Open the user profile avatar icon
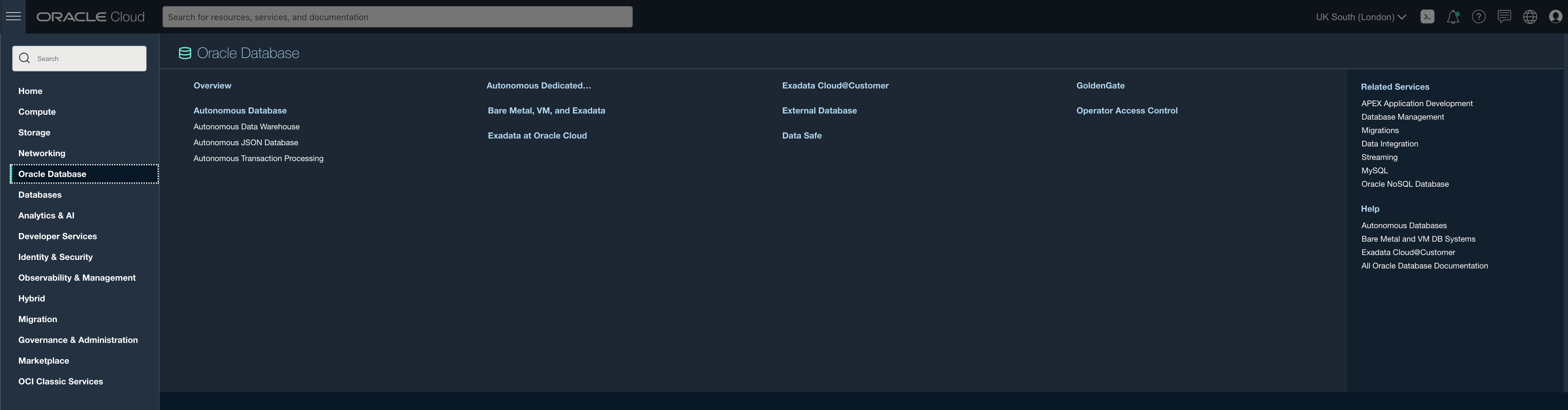This screenshot has height=410, width=1568. coord(1555,17)
